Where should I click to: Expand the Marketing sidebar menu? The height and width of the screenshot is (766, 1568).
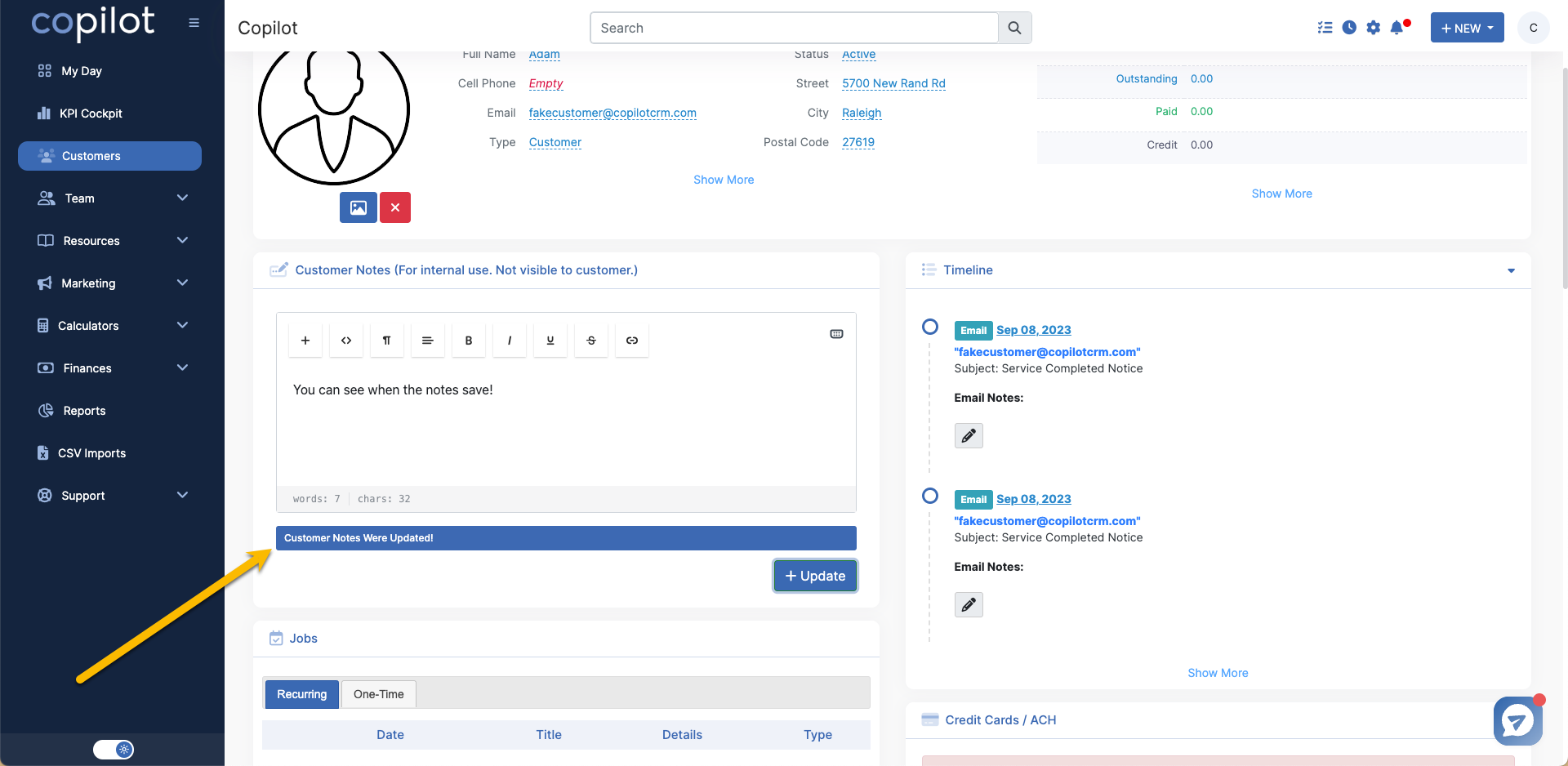pyautogui.click(x=112, y=283)
